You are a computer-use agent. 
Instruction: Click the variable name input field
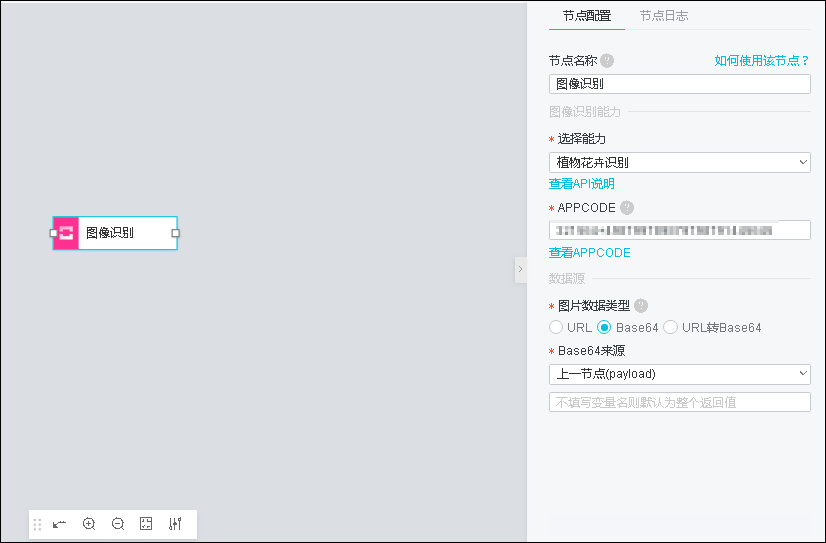click(680, 402)
